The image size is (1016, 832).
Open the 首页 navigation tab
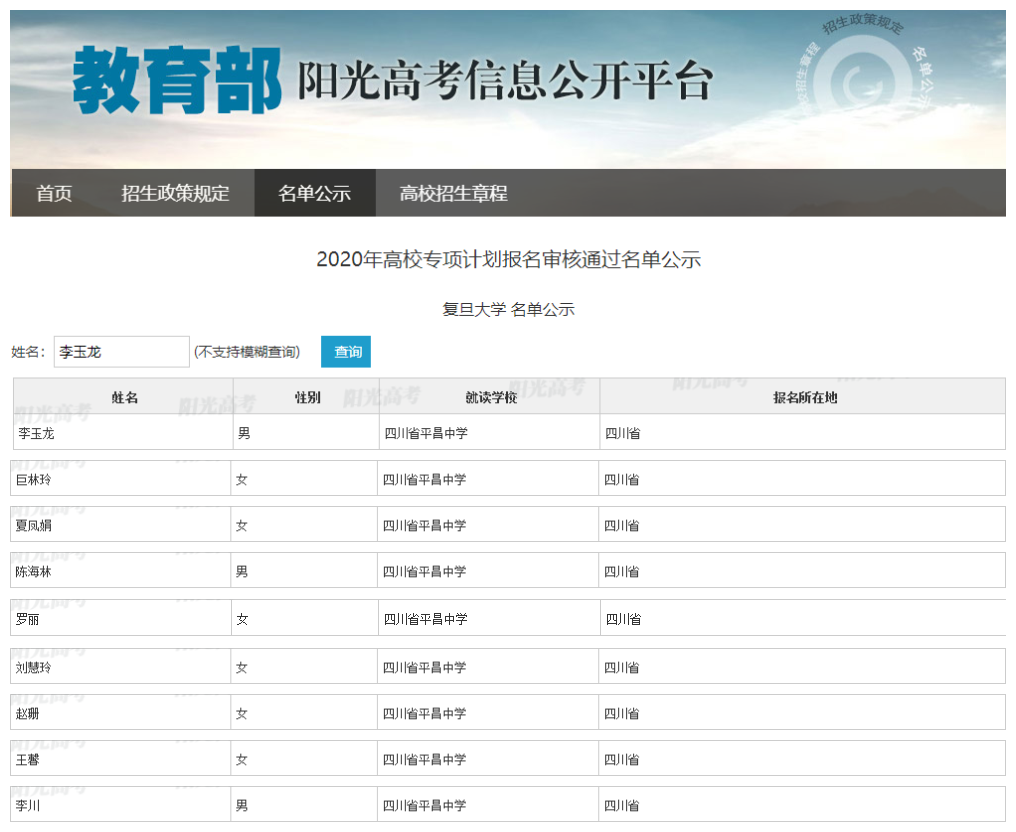pyautogui.click(x=54, y=193)
